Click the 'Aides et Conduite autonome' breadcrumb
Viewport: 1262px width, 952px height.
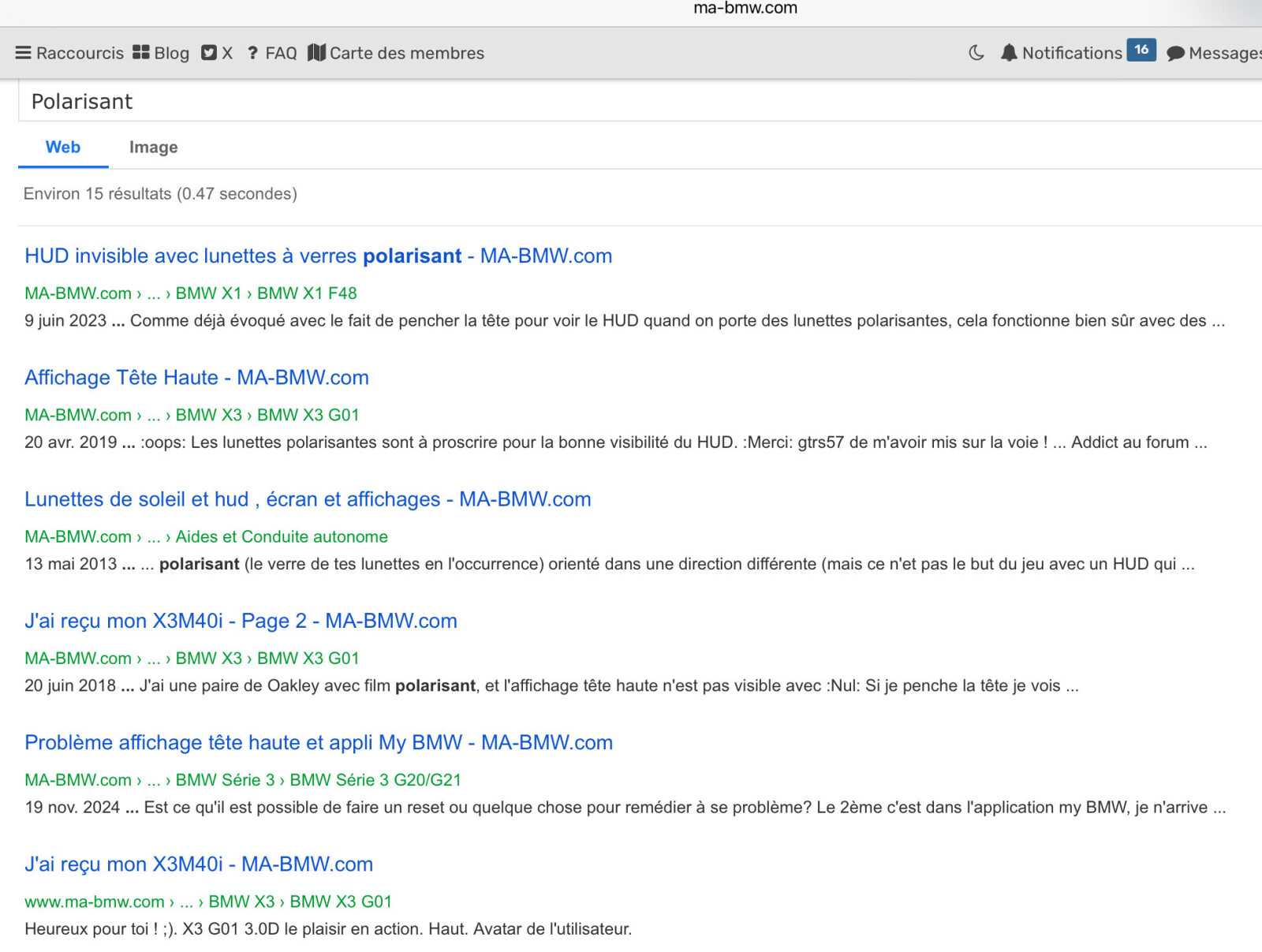[282, 536]
